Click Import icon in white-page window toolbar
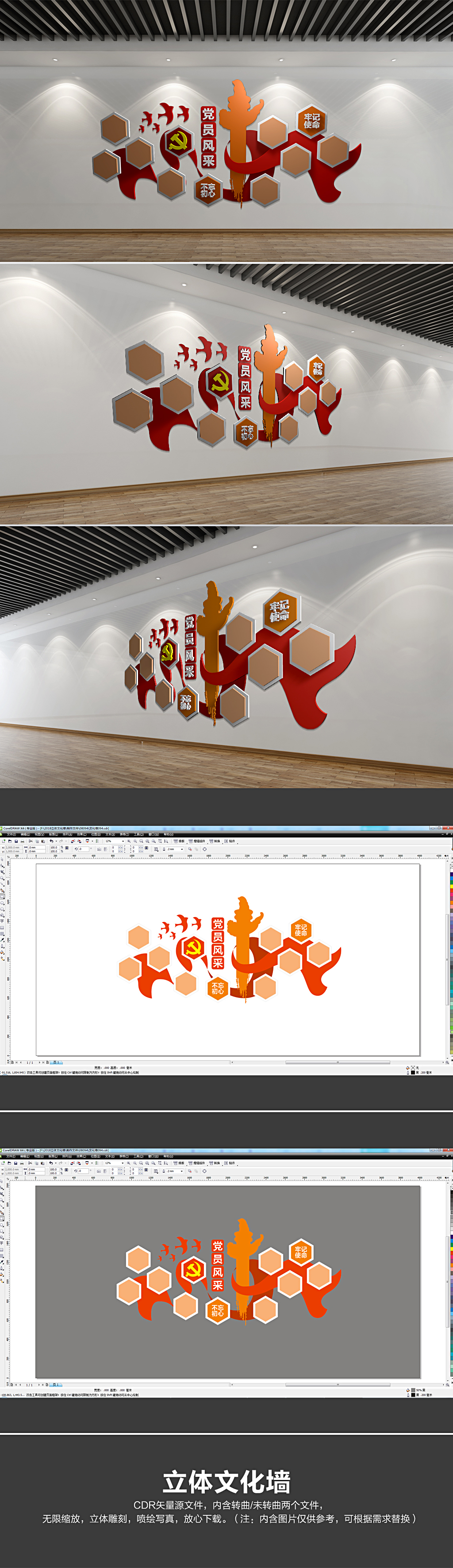Image resolution: width=453 pixels, height=1568 pixels. (x=73, y=840)
